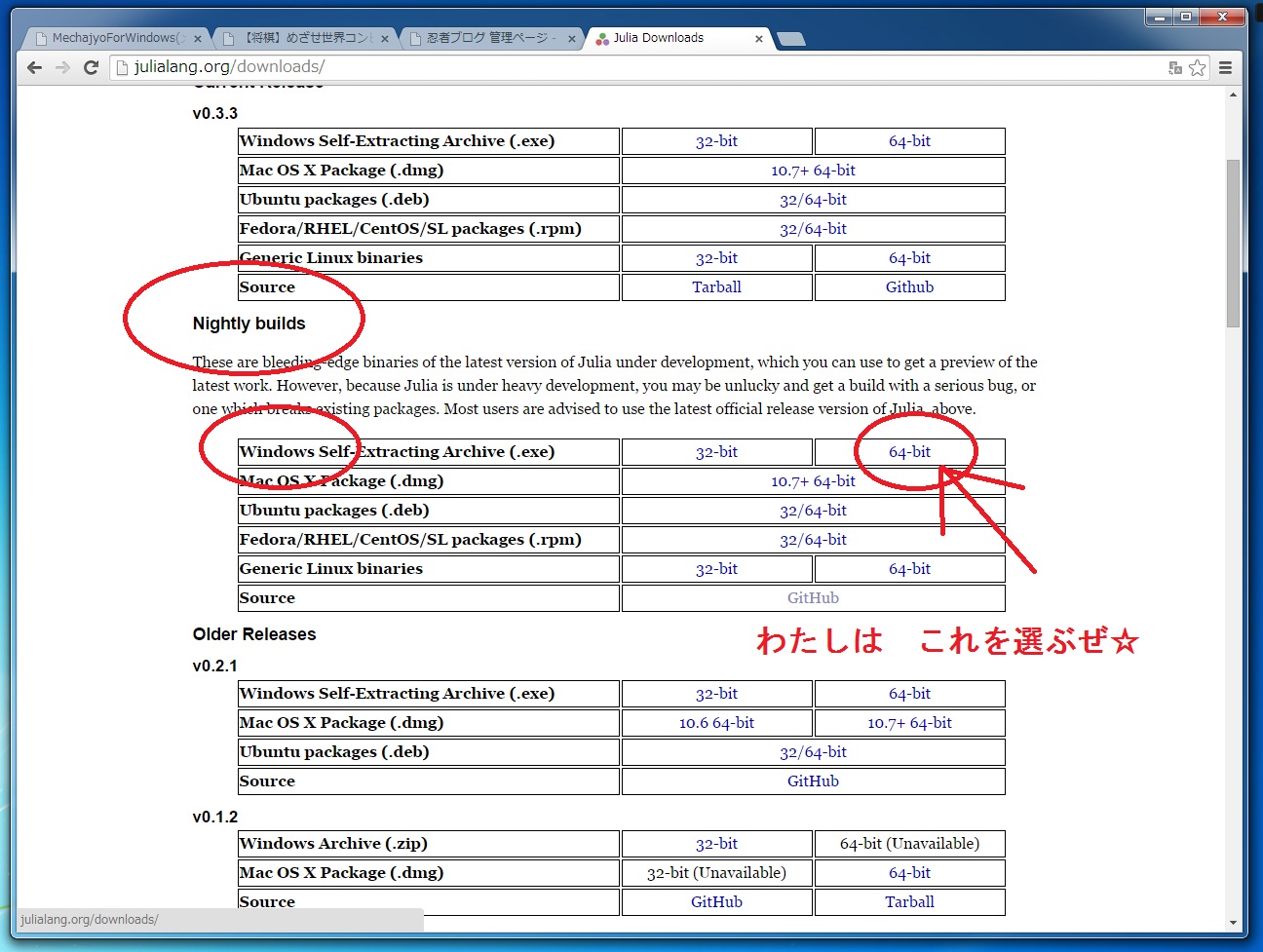
Task: Open the translate page icon in address bar
Action: 1175,67
